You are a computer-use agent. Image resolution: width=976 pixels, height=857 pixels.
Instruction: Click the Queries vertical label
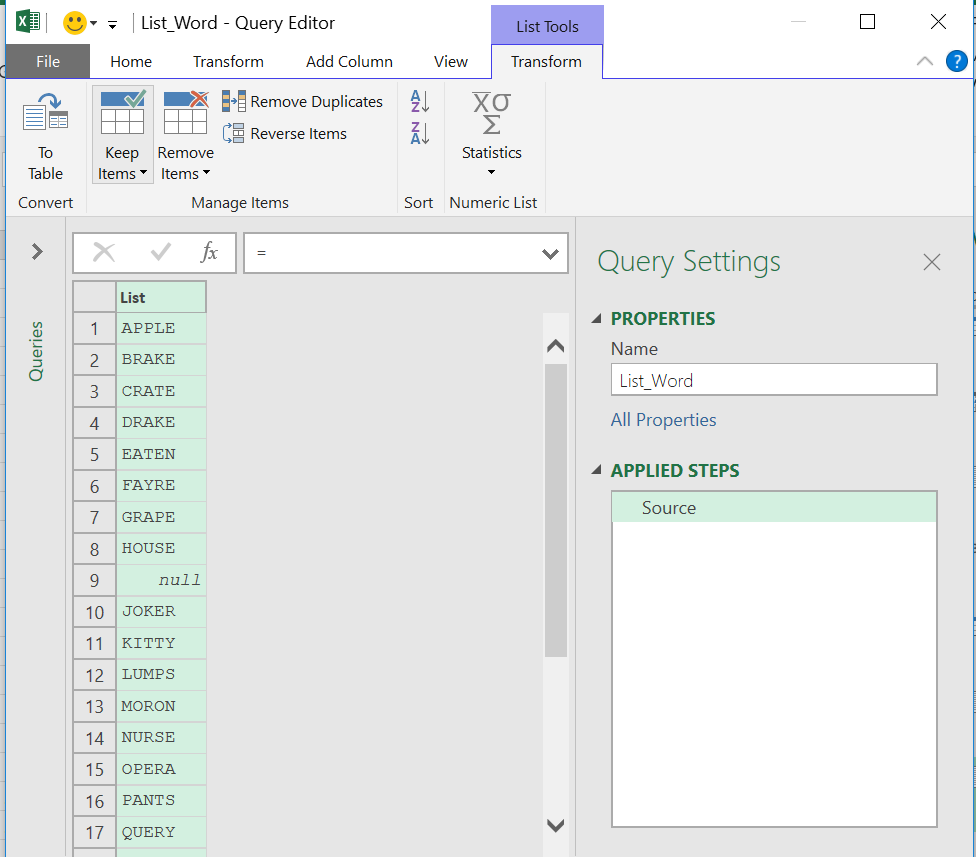point(36,351)
